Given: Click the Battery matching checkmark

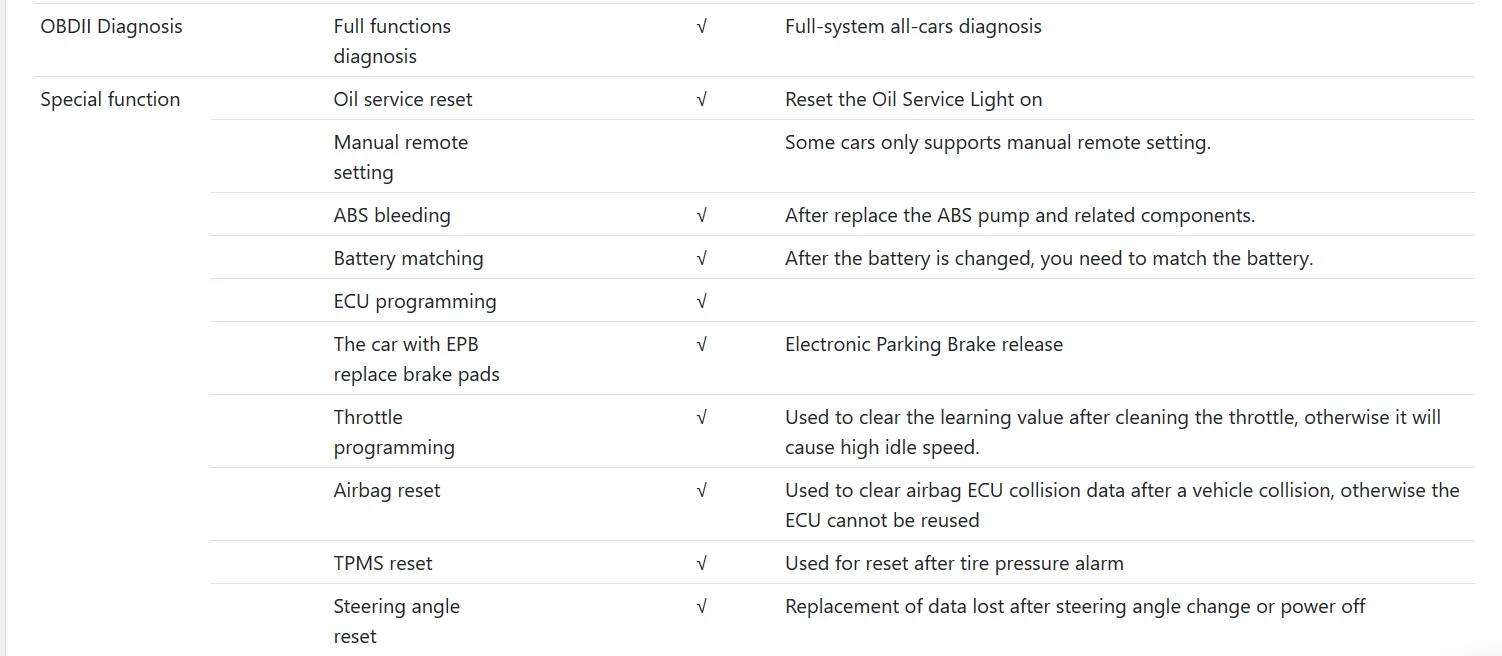Looking at the screenshot, I should [701, 258].
